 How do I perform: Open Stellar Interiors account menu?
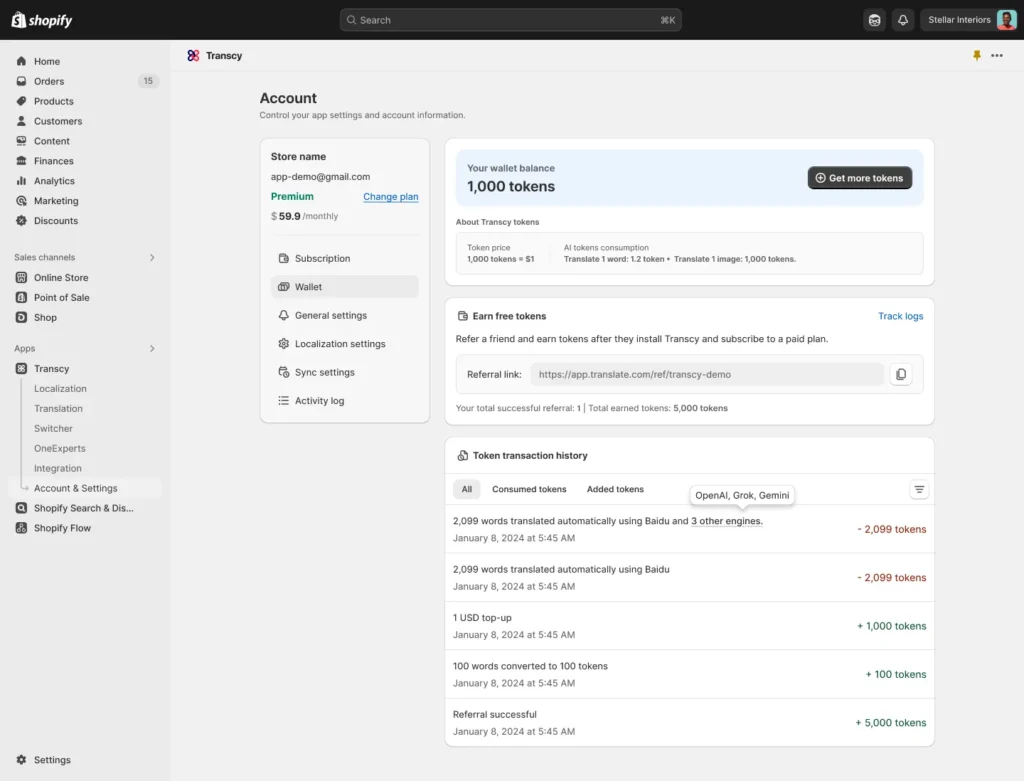(969, 20)
